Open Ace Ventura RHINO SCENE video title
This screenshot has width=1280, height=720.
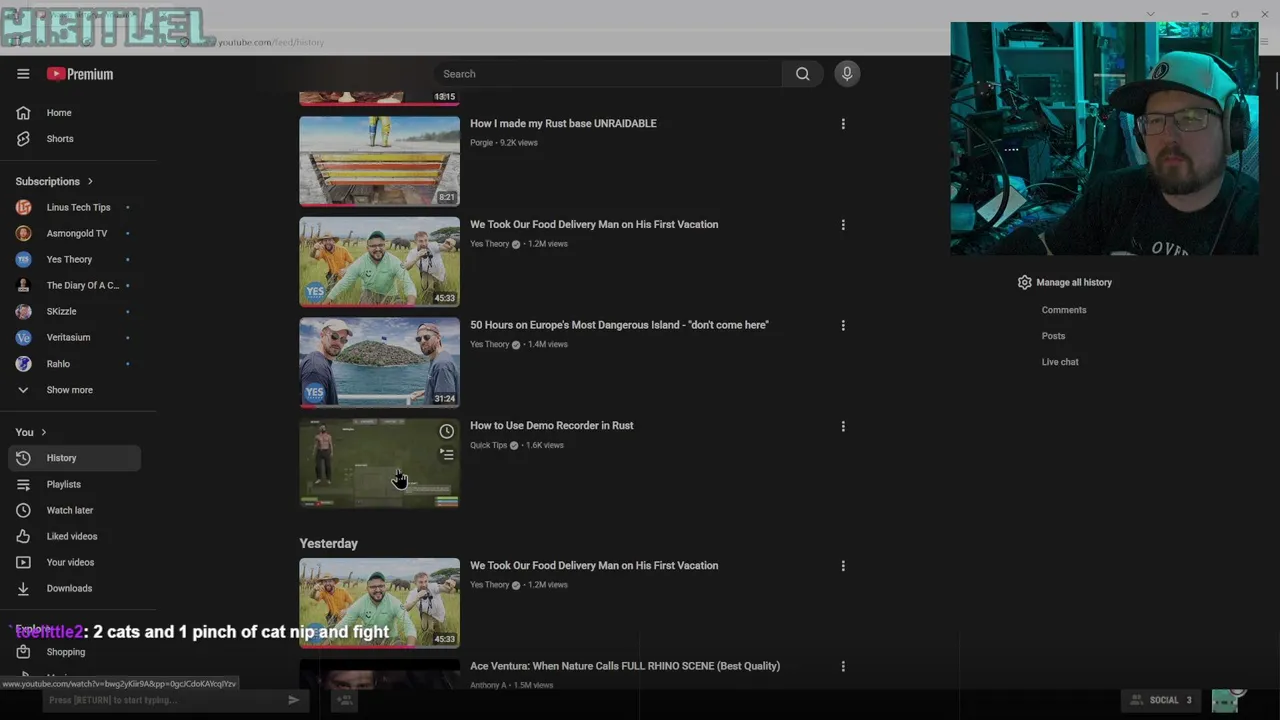point(625,666)
